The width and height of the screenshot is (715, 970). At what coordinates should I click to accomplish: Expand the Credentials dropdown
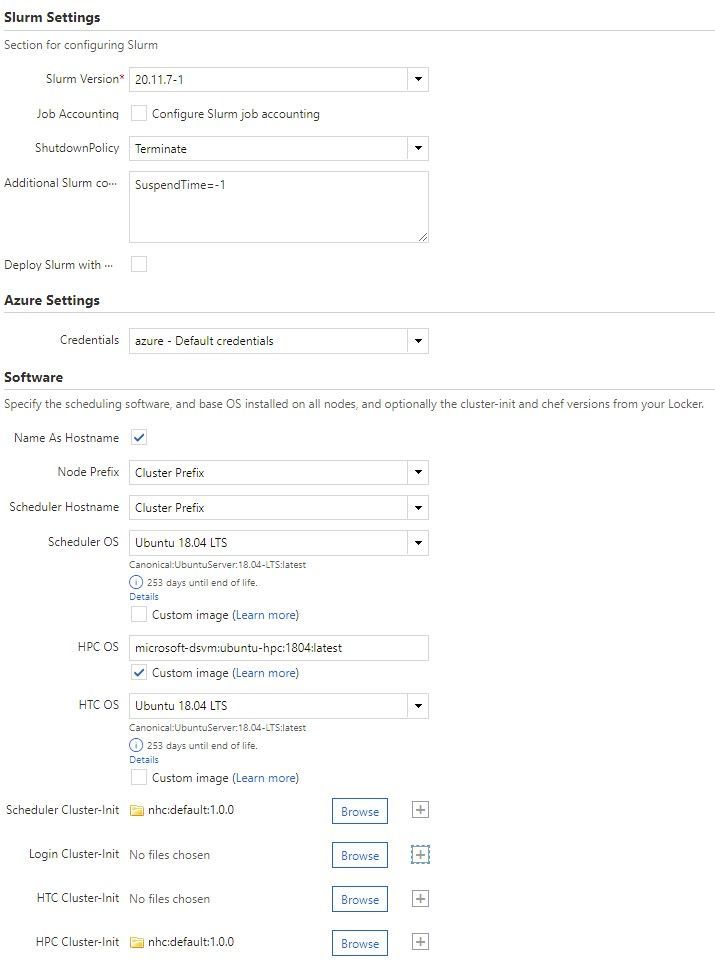(x=418, y=339)
